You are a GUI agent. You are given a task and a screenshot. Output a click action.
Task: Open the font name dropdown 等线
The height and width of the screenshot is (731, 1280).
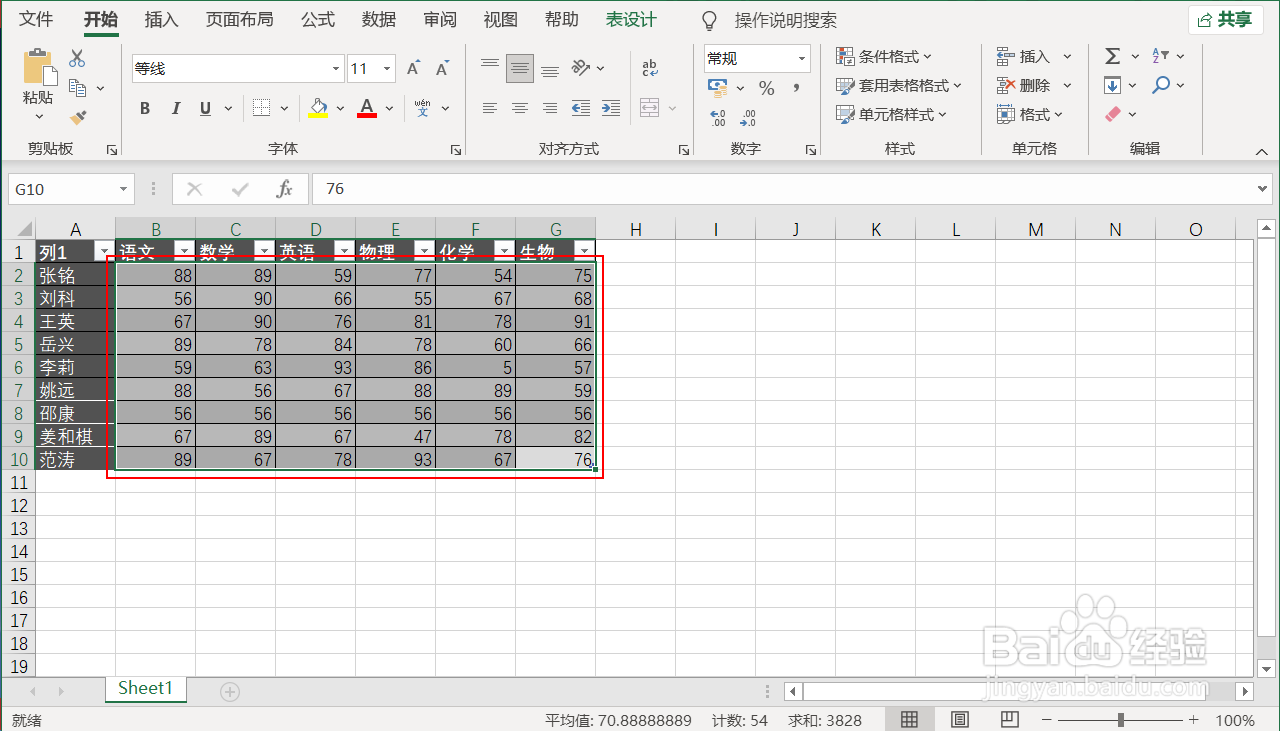(x=336, y=69)
